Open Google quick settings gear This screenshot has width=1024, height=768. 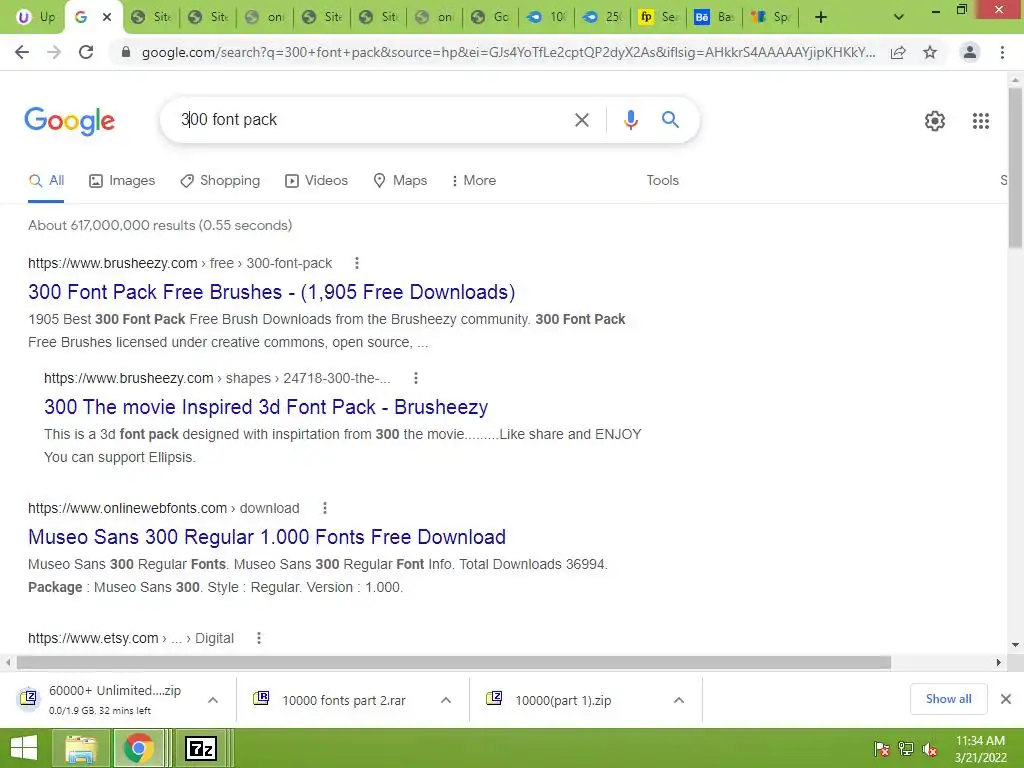[x=935, y=120]
